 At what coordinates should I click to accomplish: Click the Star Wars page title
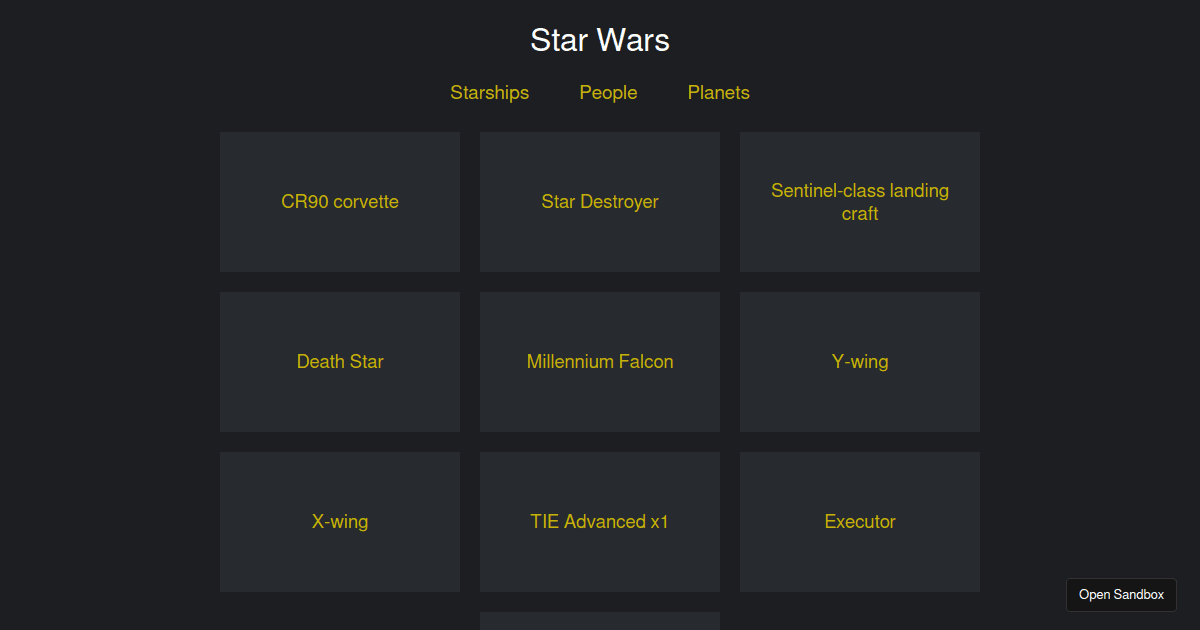point(599,40)
